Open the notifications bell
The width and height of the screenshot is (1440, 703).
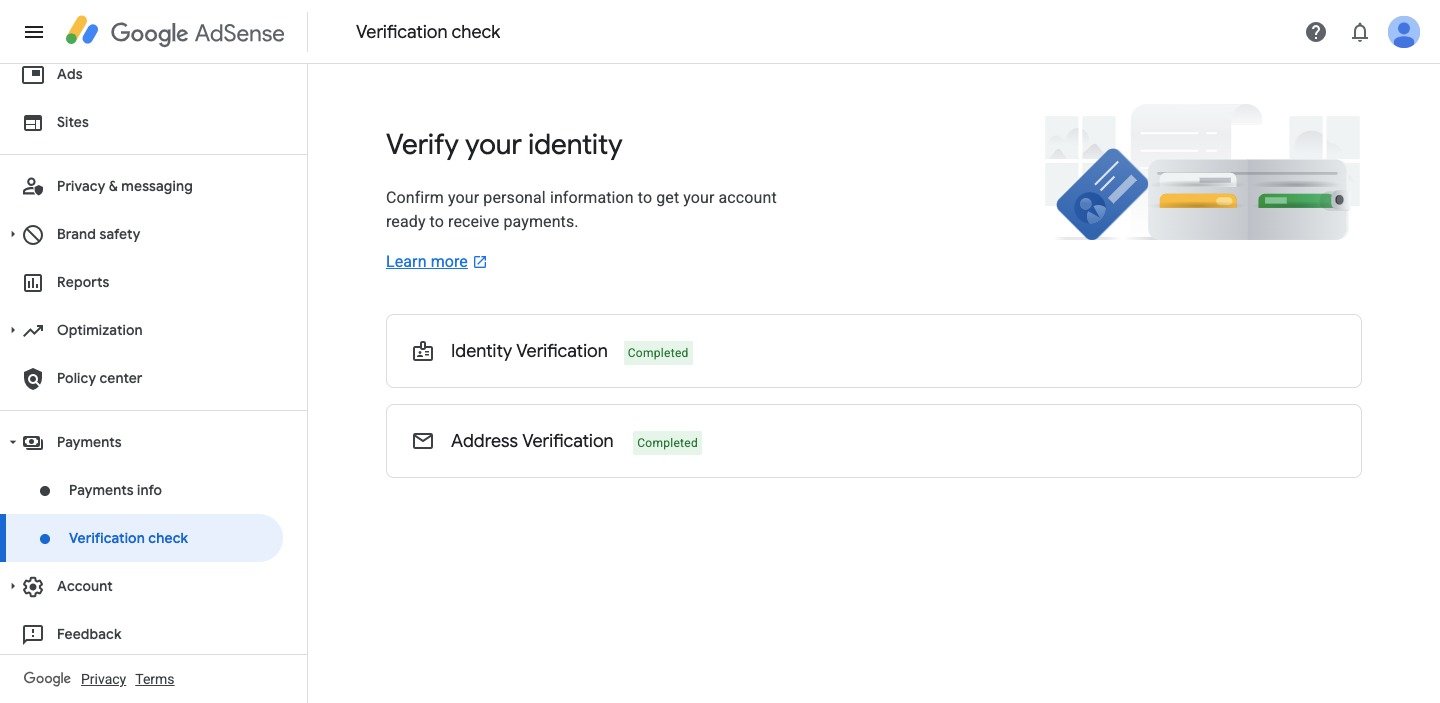(x=1359, y=32)
